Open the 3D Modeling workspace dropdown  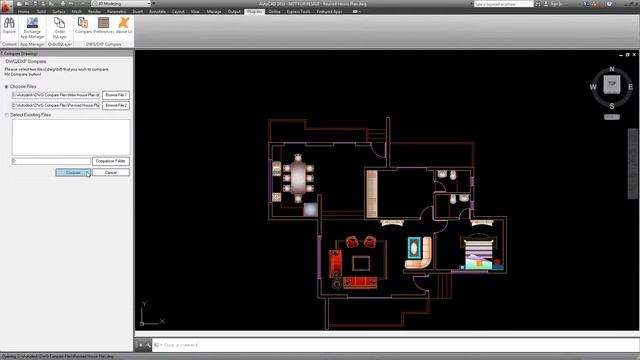(x=122, y=4)
